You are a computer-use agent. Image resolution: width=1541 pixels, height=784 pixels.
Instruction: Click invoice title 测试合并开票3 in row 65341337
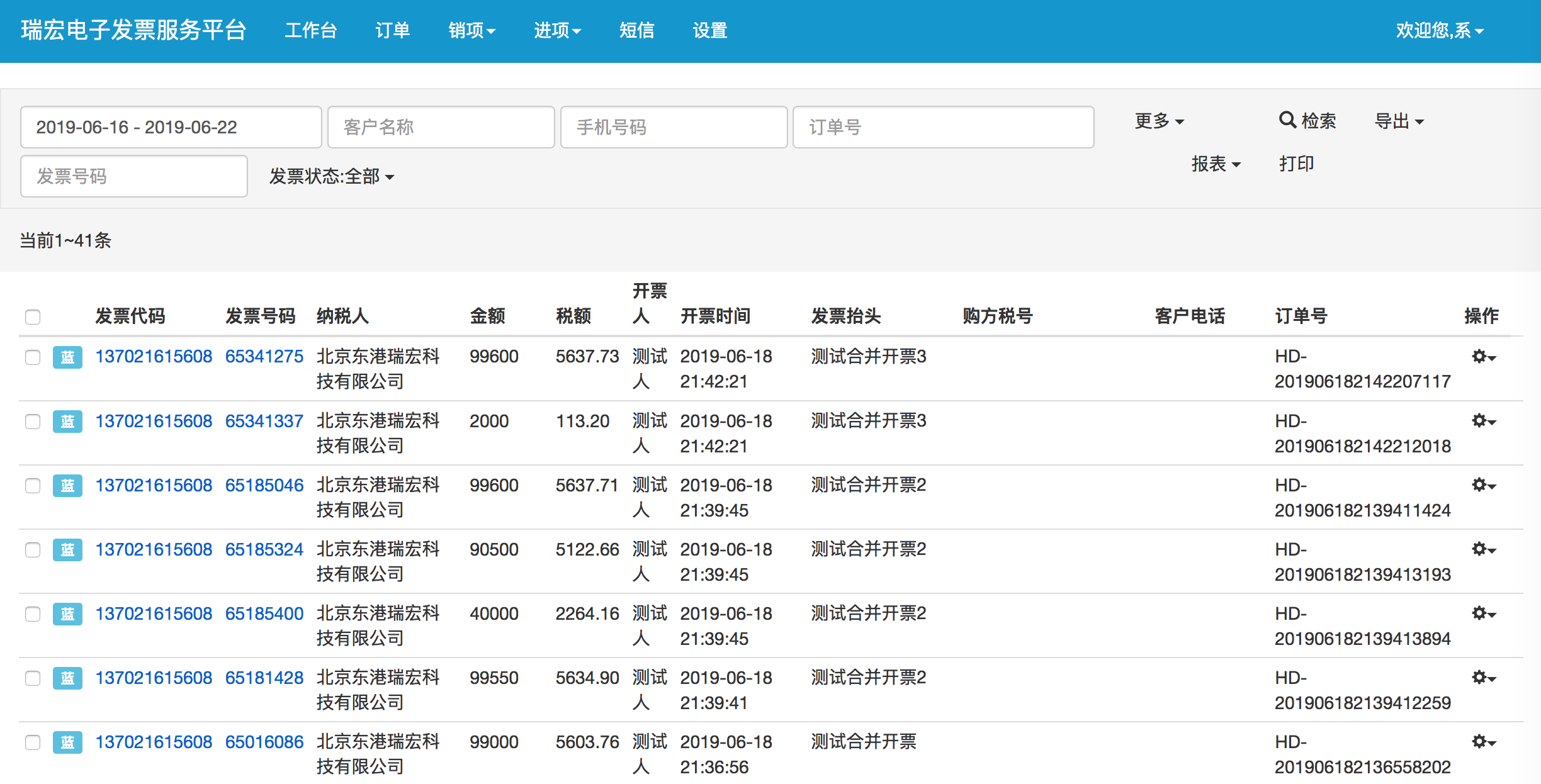point(869,421)
